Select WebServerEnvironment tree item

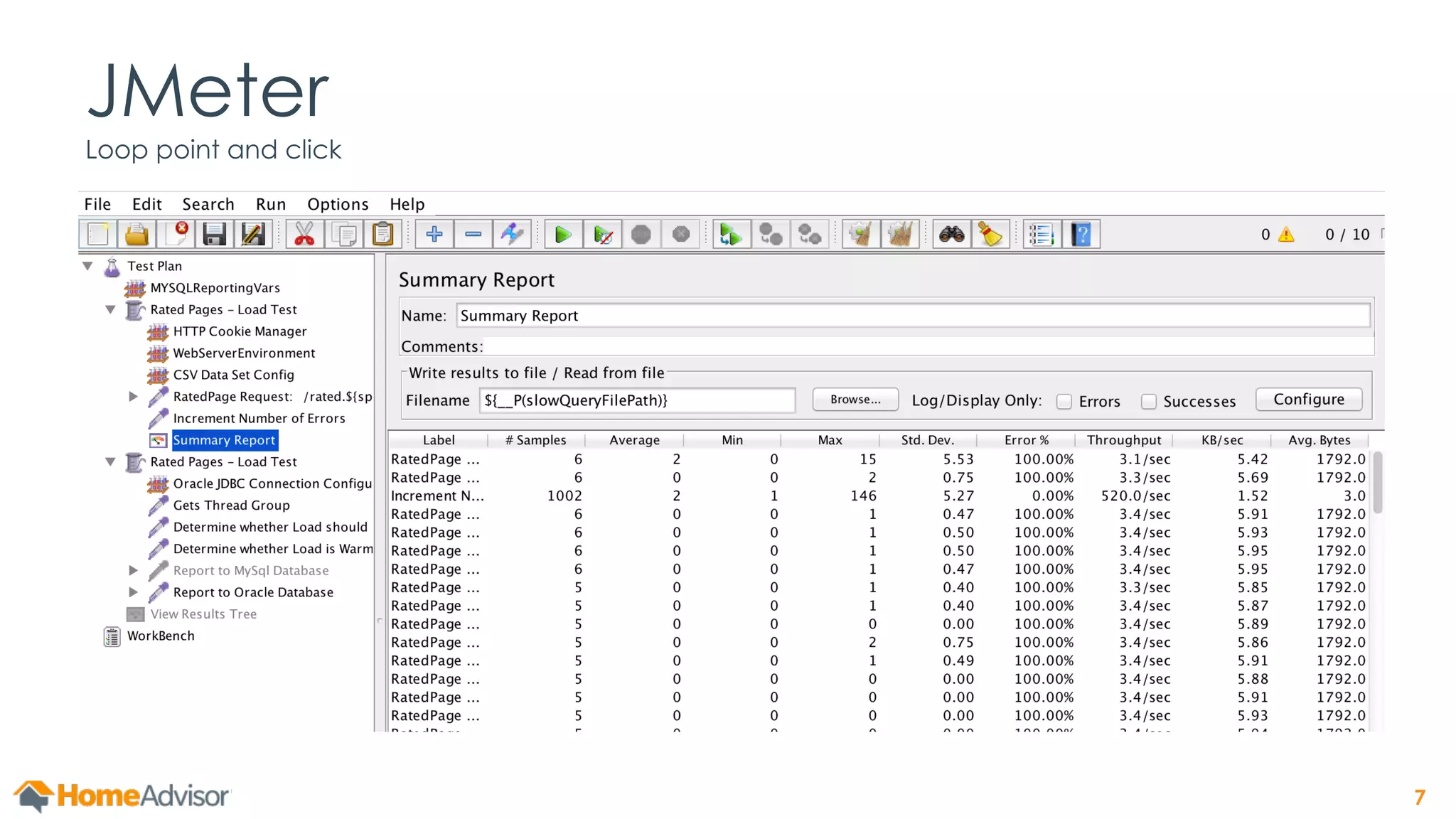(x=244, y=353)
